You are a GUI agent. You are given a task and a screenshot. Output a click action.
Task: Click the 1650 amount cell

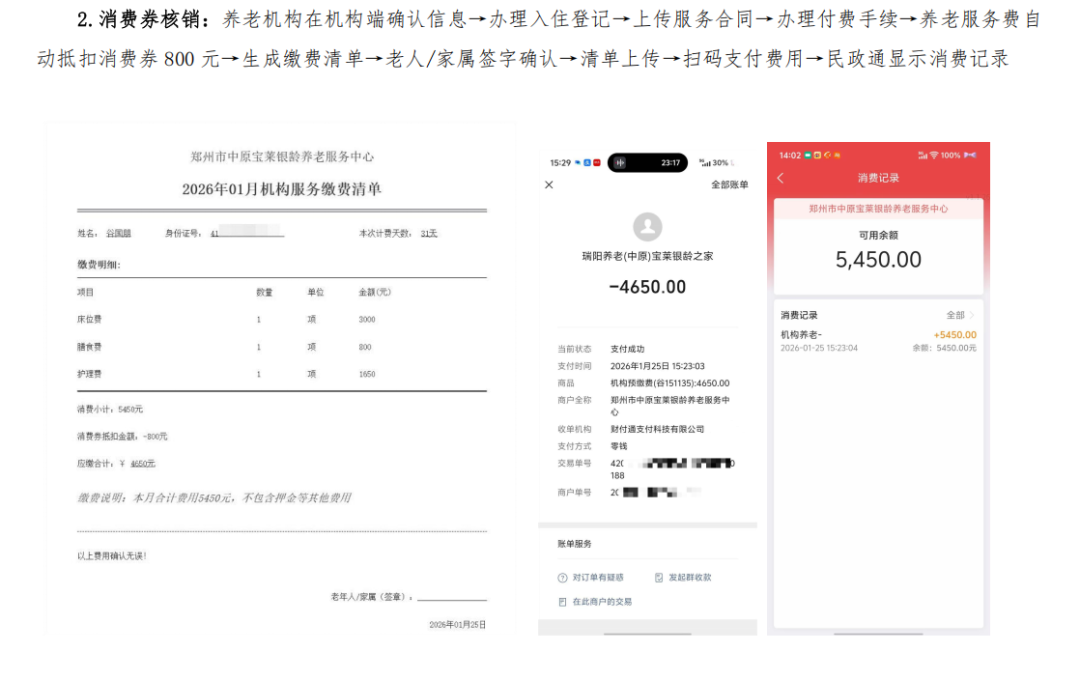tap(367, 374)
